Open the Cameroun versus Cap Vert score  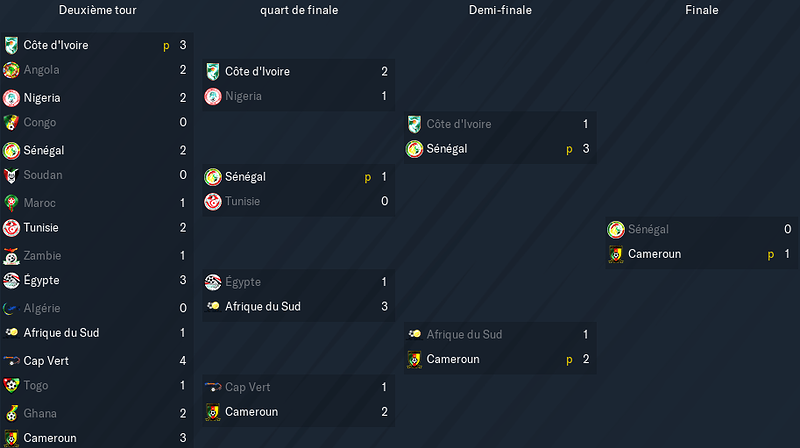(384, 412)
